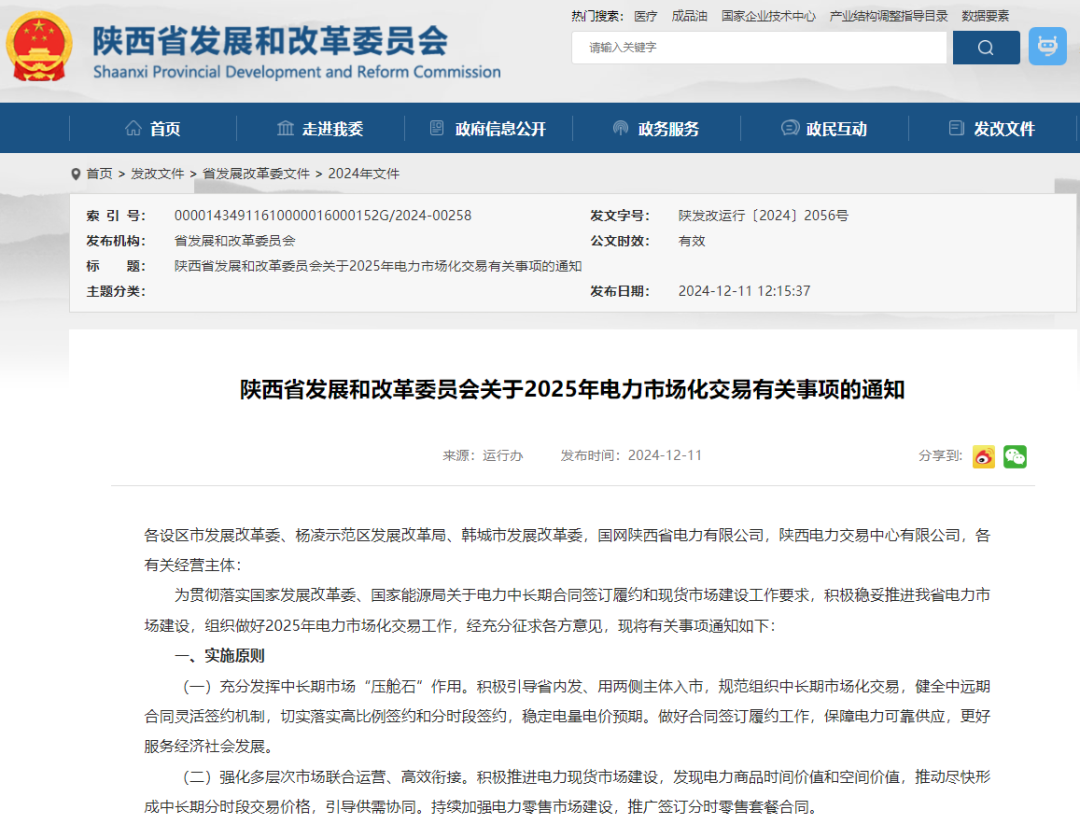1080x824 pixels.
Task: Select hot search term 国家企业技术中心
Action: (768, 16)
